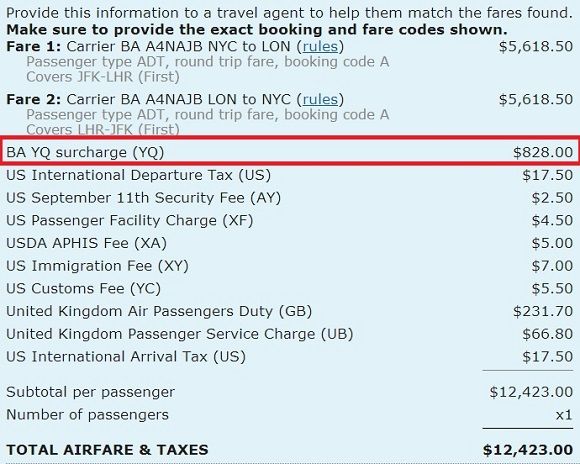Image resolution: width=580 pixels, height=464 pixels.
Task: Select TOTAL AIRFARE & TAXES label
Action: 107,450
